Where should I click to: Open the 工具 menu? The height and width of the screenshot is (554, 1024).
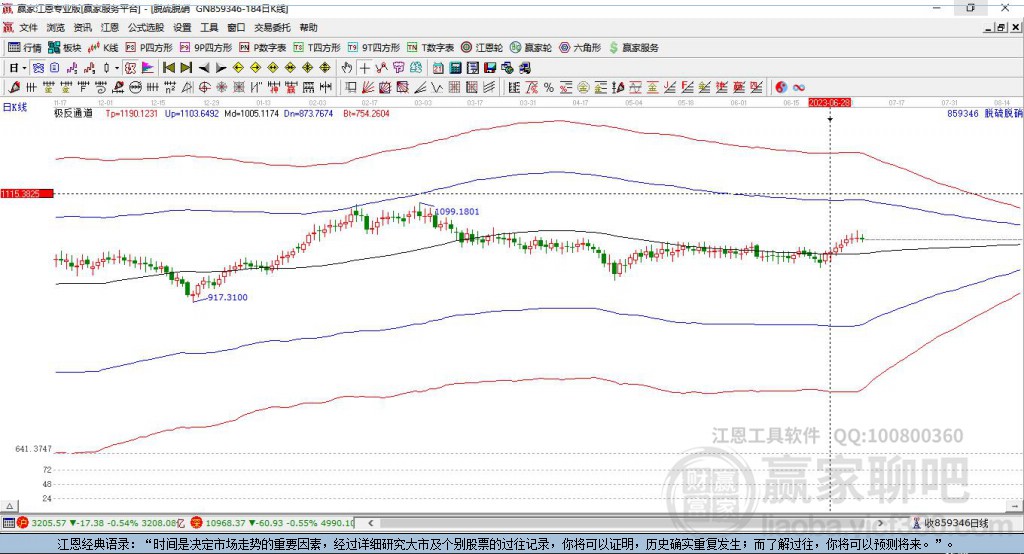pyautogui.click(x=209, y=27)
